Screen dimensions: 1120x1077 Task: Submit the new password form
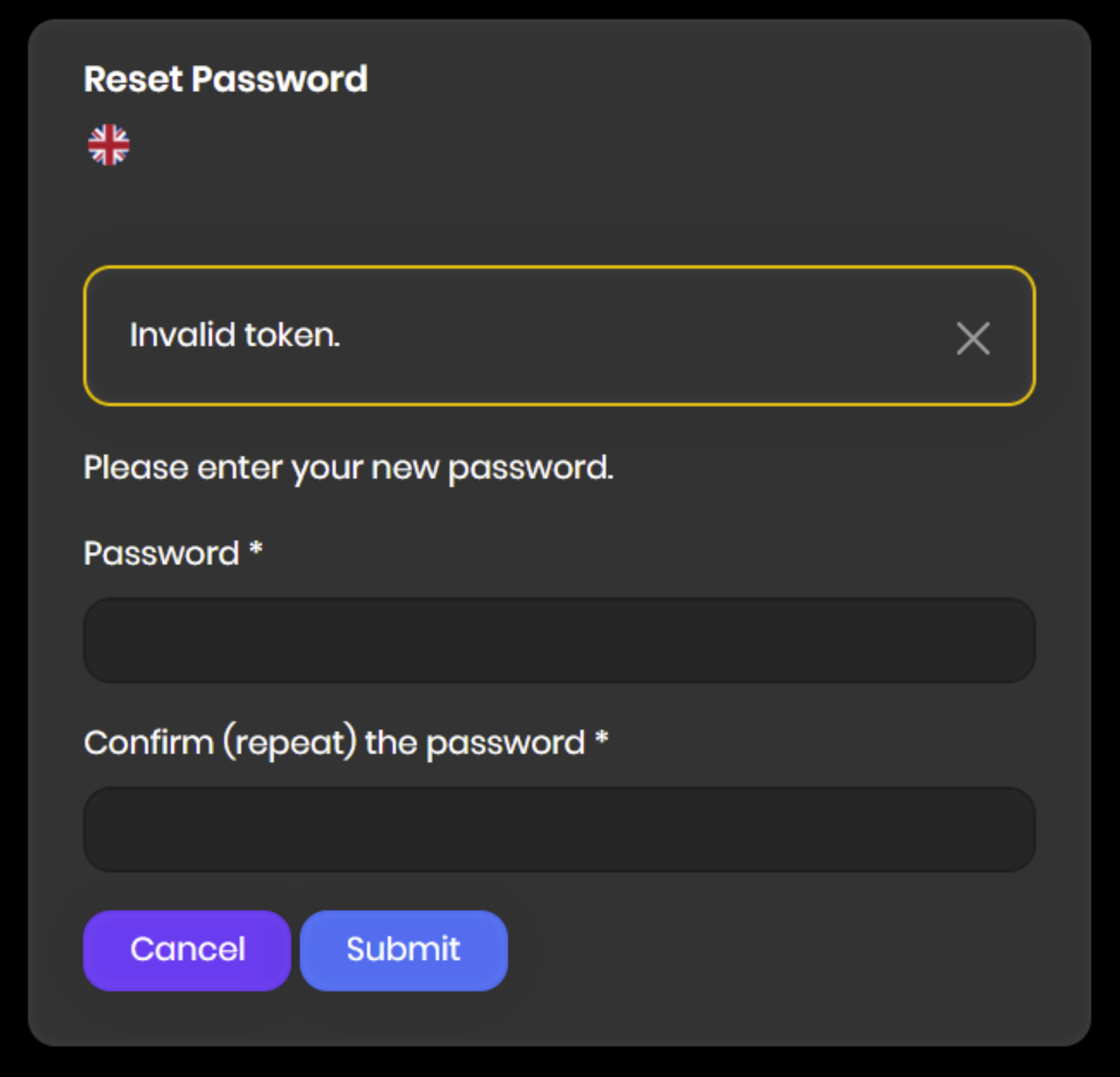tap(404, 950)
